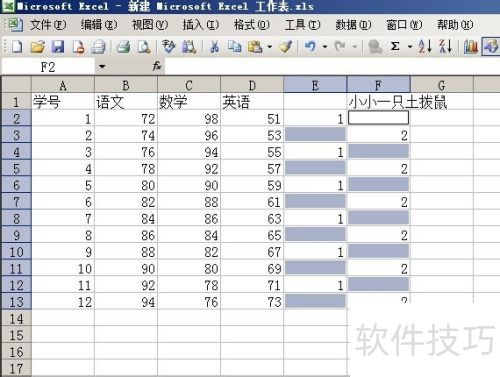Click the Research icon in the toolbar
The image size is (500, 377).
[189, 47]
